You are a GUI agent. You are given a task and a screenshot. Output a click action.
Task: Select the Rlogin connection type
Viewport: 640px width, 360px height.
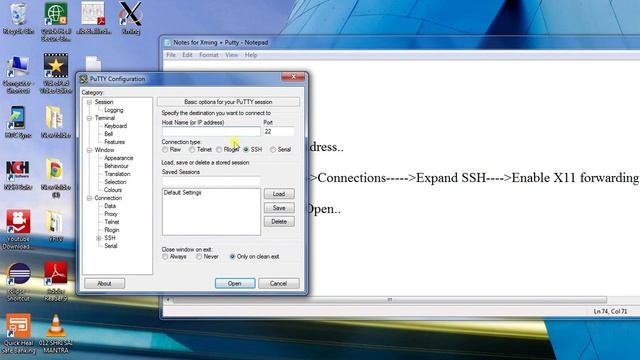click(x=219, y=150)
